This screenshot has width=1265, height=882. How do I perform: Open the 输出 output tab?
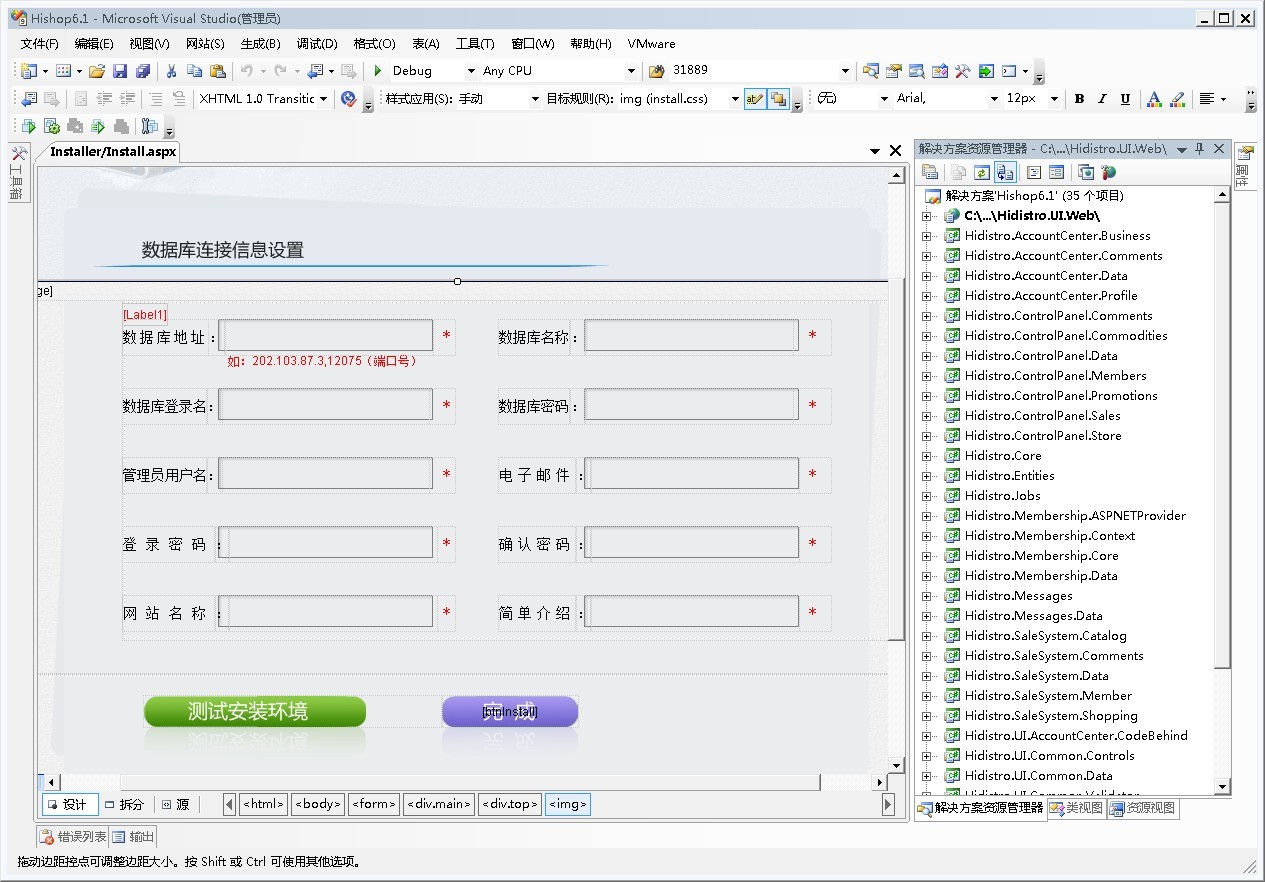tap(133, 837)
